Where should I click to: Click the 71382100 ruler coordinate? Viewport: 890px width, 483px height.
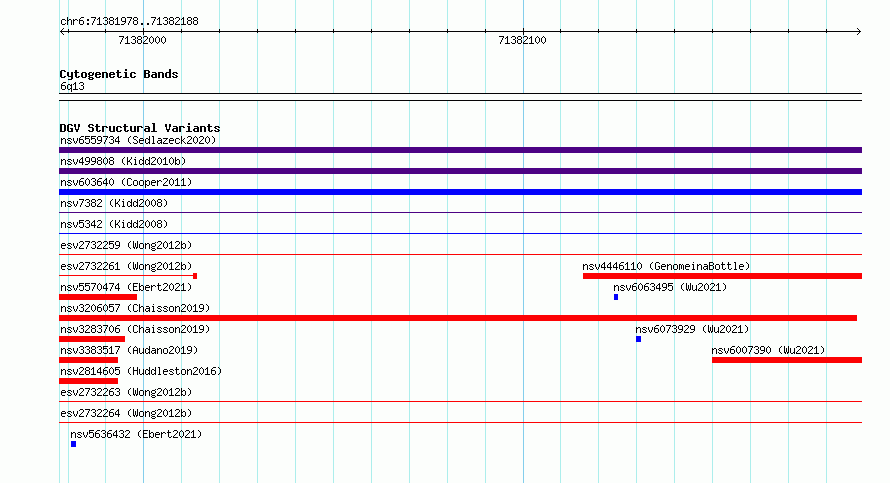pos(522,40)
